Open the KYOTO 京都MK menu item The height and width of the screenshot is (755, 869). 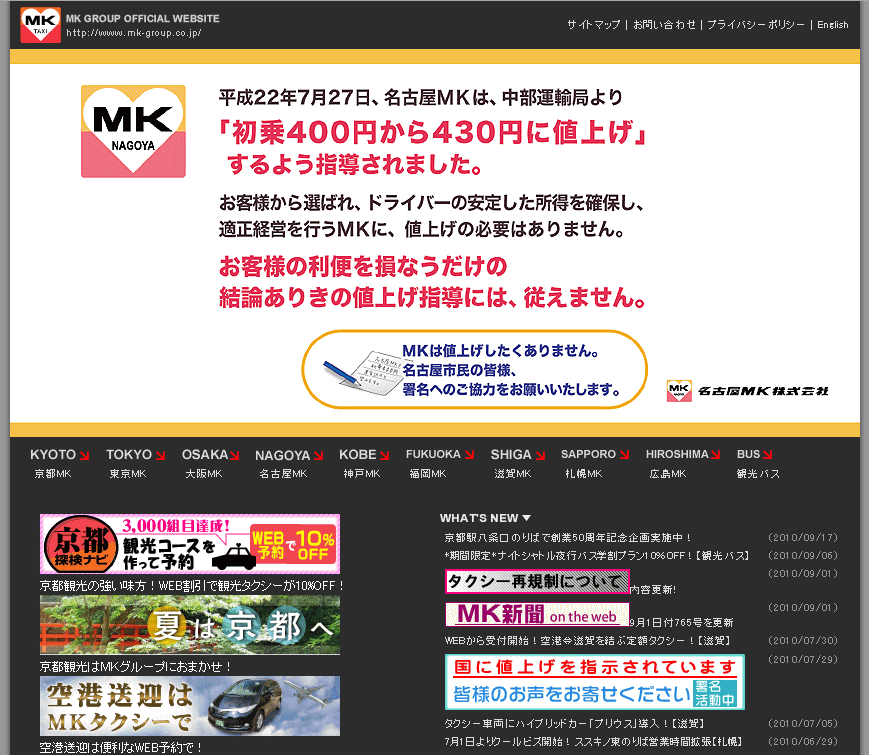pyautogui.click(x=59, y=463)
